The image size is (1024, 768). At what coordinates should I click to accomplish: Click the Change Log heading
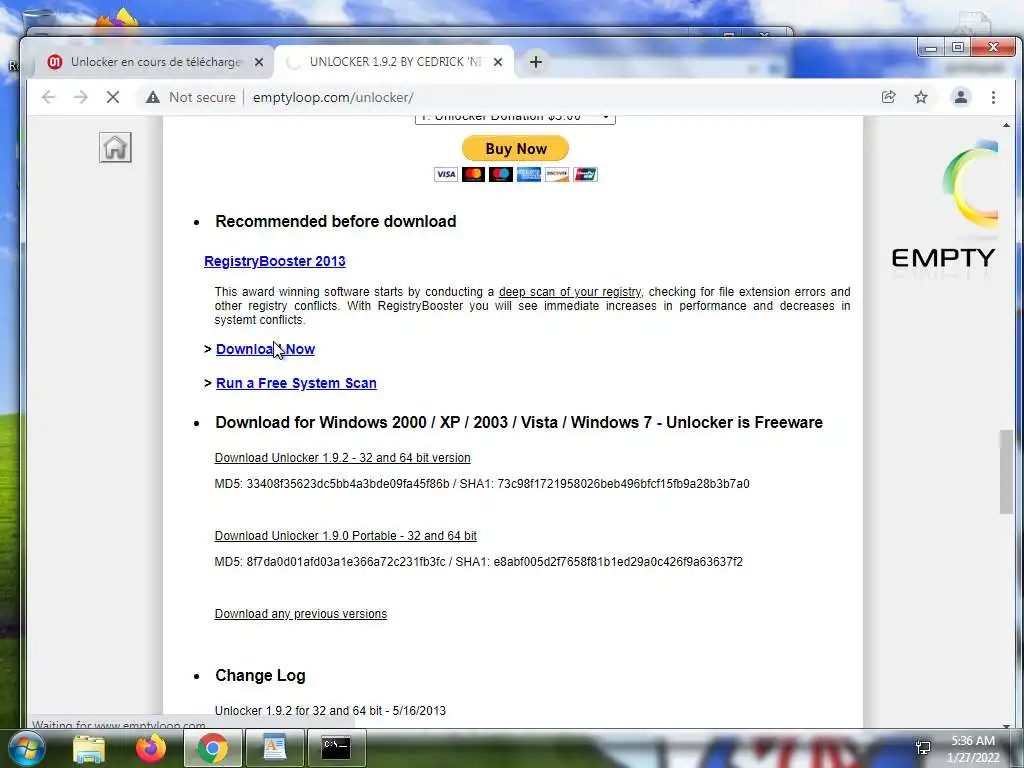pos(260,675)
